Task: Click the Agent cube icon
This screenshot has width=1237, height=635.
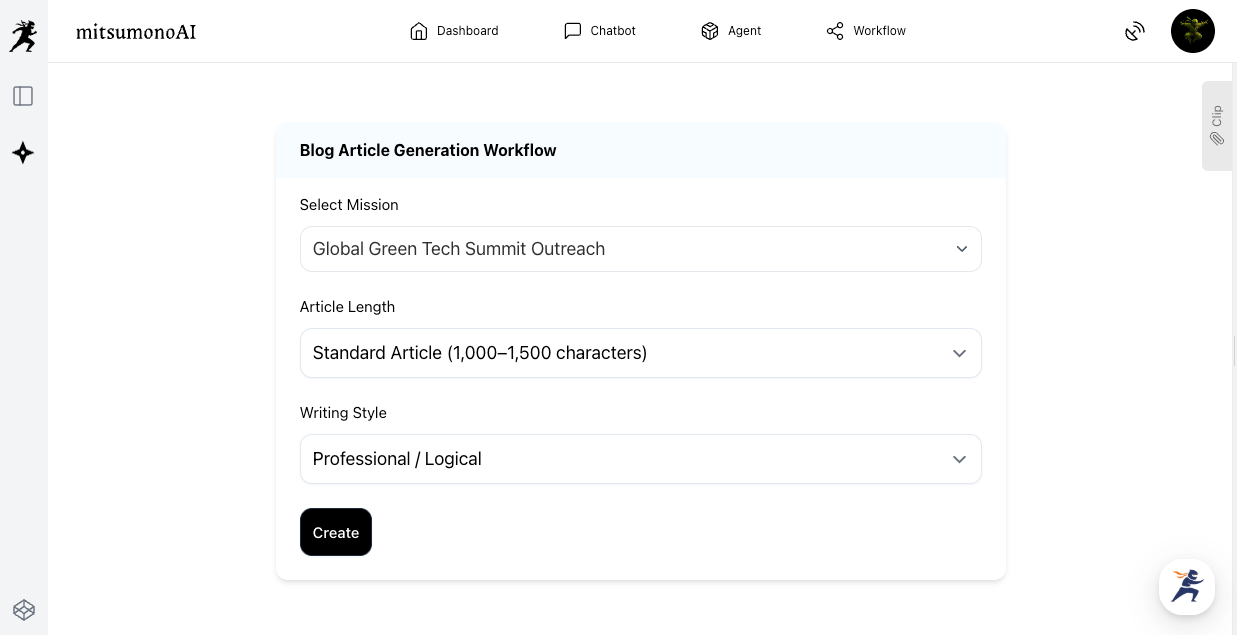Action: tap(710, 31)
